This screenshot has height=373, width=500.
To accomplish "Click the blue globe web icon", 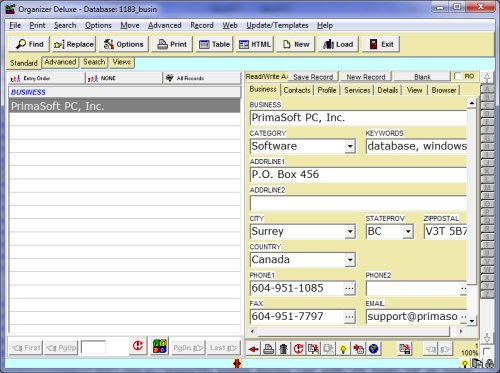I will point(374,349).
